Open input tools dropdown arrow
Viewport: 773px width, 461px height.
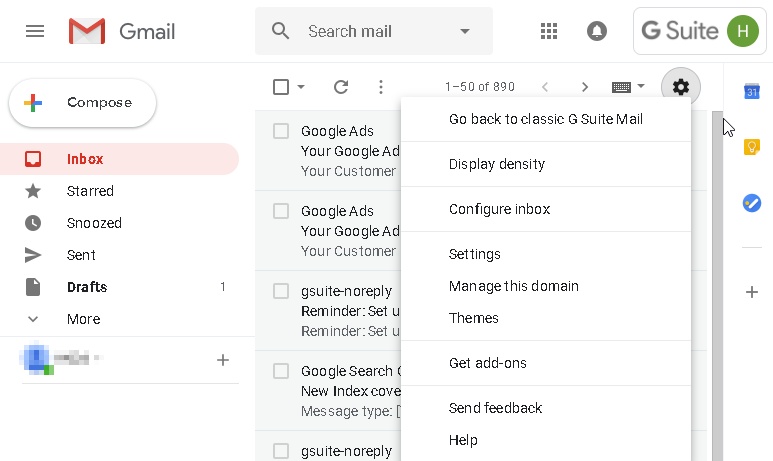[640, 86]
